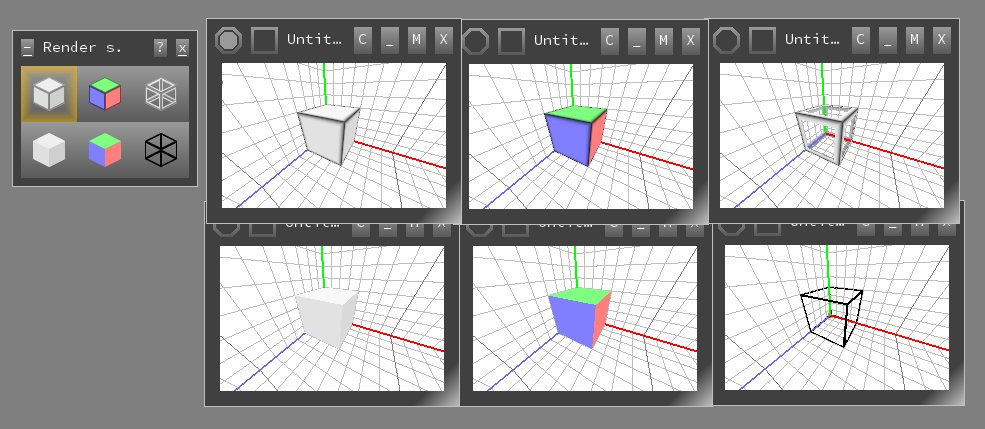The image size is (985, 429).
Task: Select the flat colored cube without outlines style
Action: pos(105,150)
